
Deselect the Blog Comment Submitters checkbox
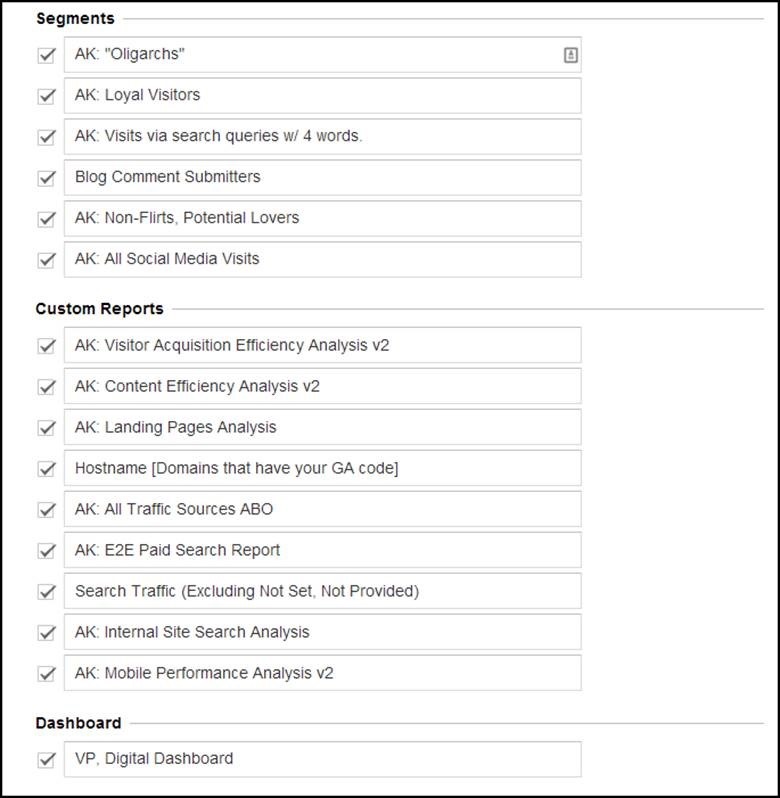(x=46, y=178)
